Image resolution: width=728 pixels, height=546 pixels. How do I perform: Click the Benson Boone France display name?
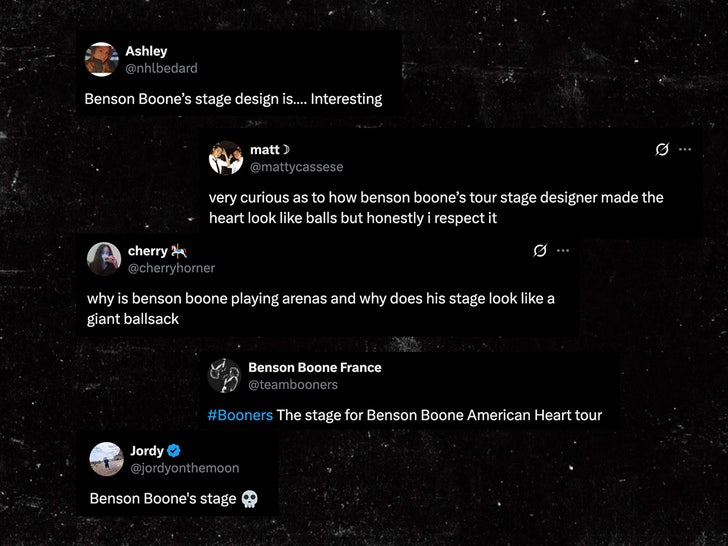click(314, 367)
